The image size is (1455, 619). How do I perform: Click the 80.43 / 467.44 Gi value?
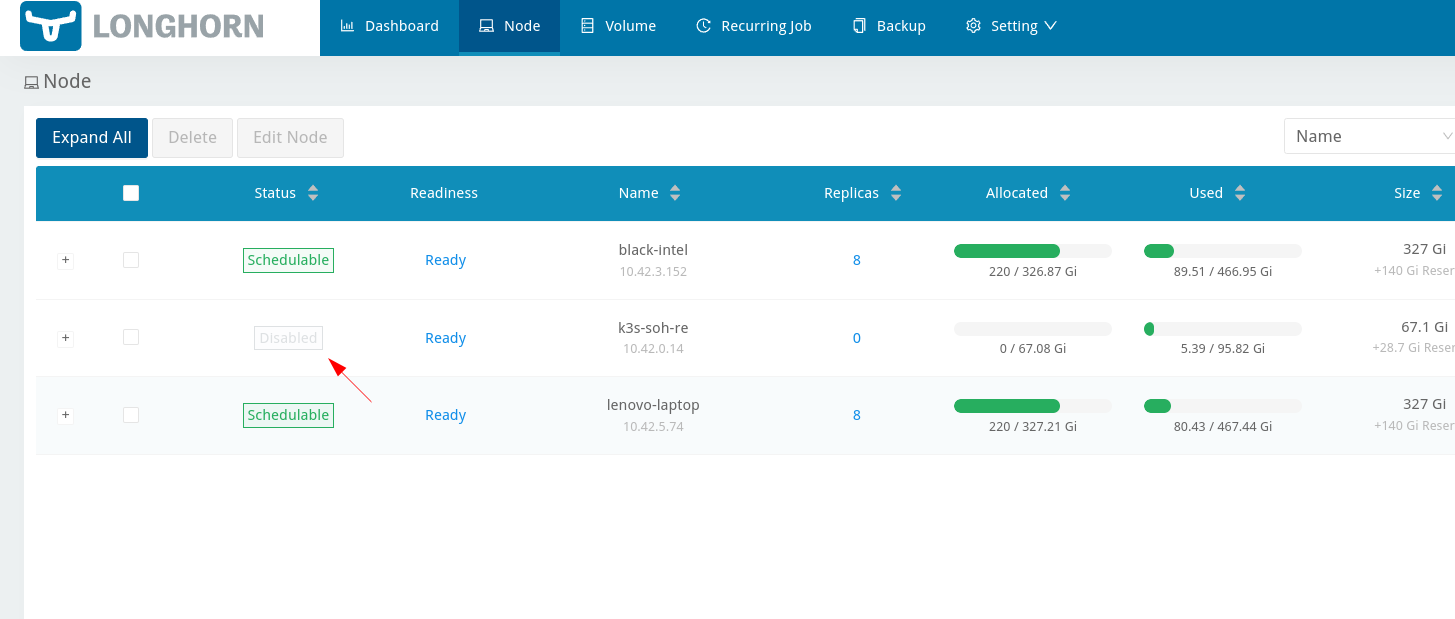pyautogui.click(x=1223, y=426)
